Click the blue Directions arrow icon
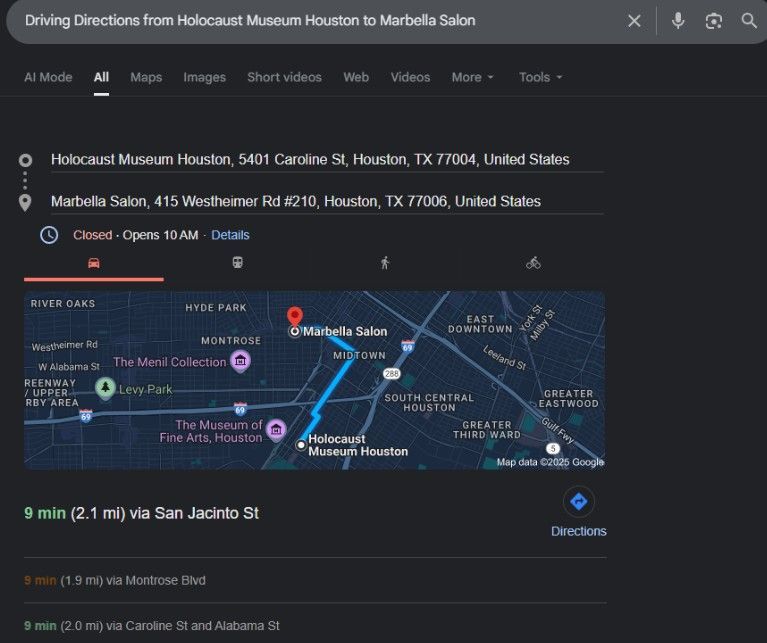Screen dimensions: 767x643 pos(579,502)
